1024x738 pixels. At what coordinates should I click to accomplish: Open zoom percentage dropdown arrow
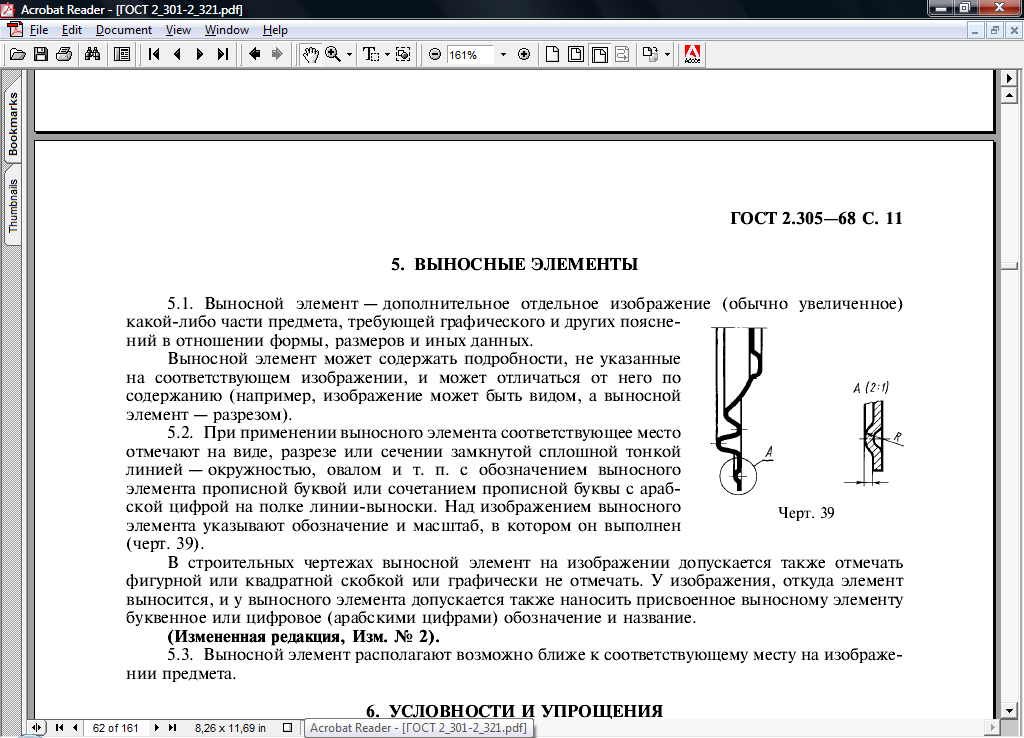pos(503,55)
